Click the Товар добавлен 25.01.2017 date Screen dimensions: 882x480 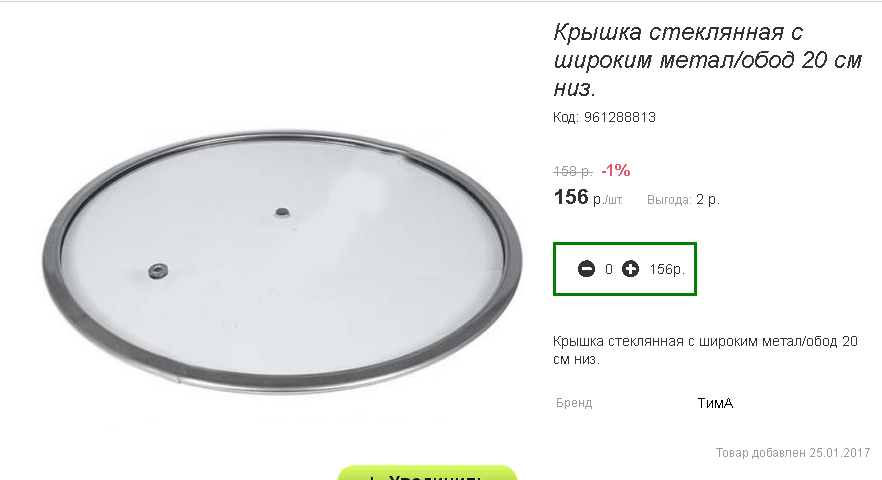[793, 452]
